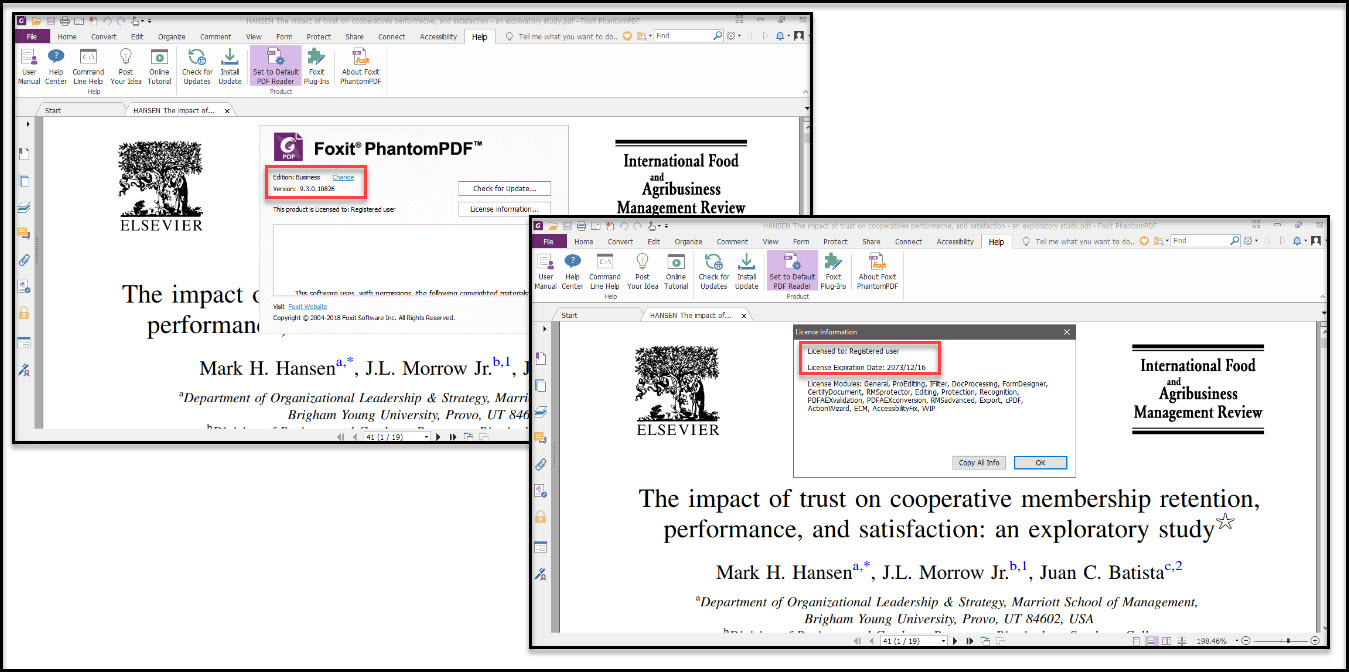The height and width of the screenshot is (672, 1349).
Task: Click Install Update in the front window
Action: point(747,271)
